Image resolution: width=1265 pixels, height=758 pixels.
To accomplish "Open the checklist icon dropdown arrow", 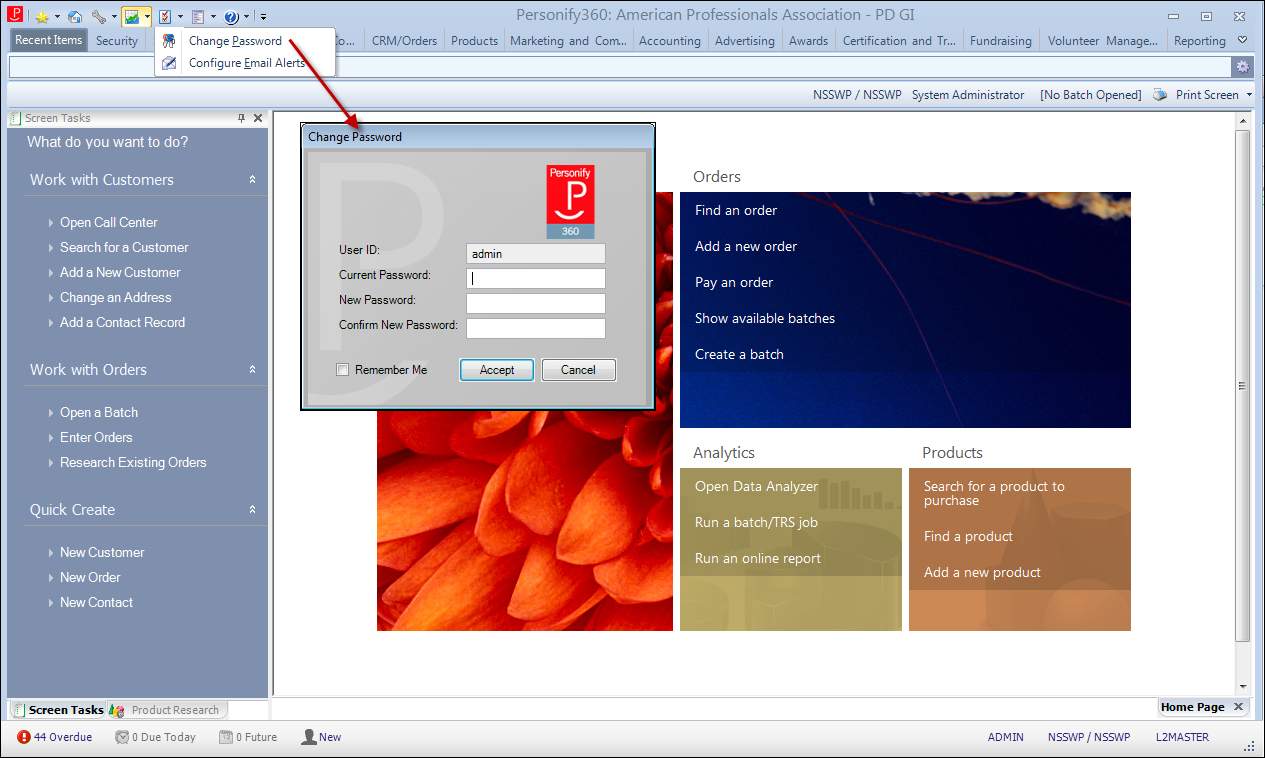I will [180, 17].
